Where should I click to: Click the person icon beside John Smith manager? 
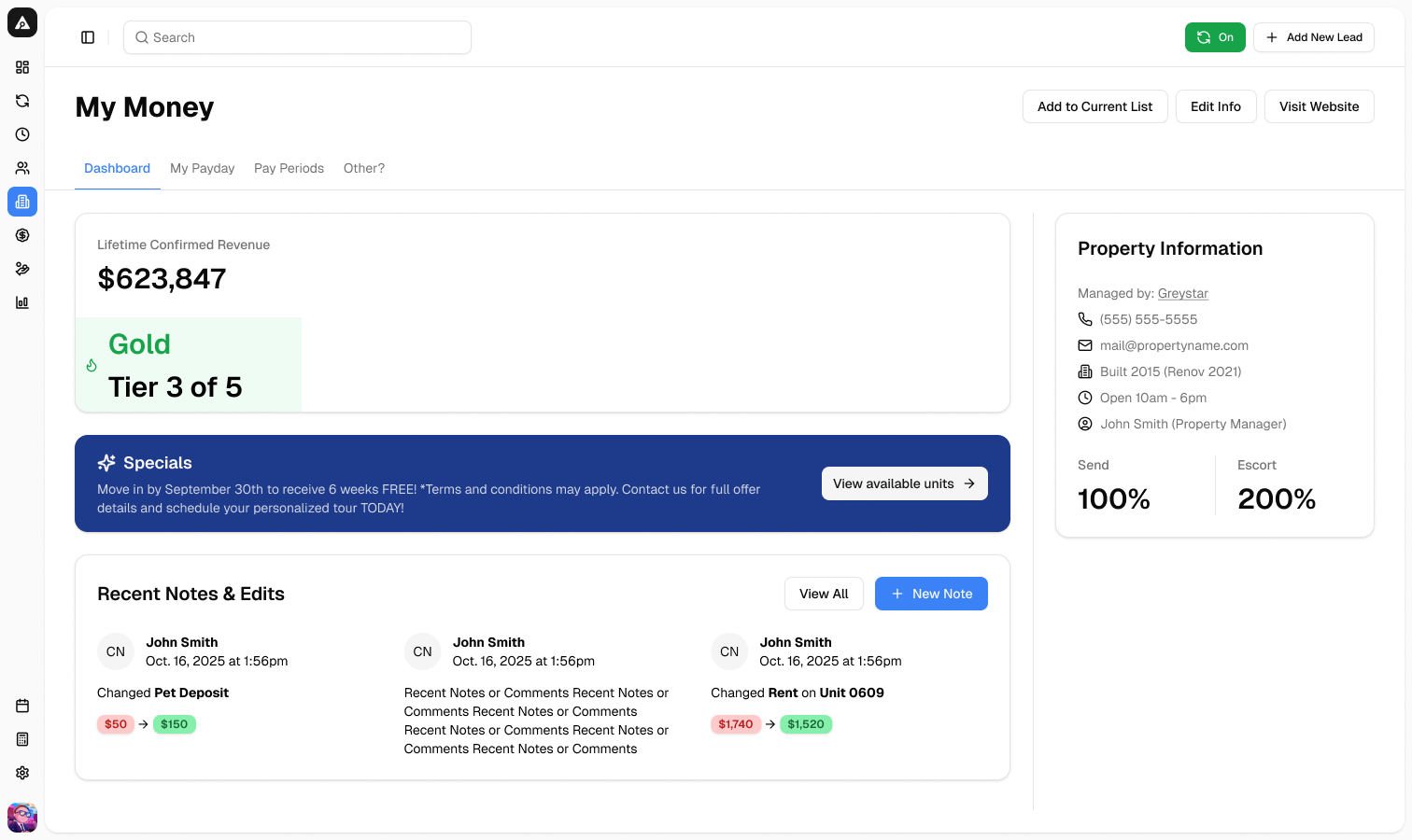1085,424
